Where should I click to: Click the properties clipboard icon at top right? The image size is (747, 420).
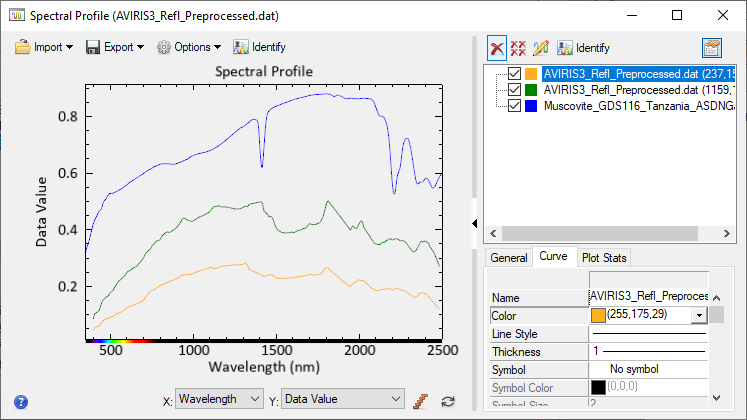[713, 47]
